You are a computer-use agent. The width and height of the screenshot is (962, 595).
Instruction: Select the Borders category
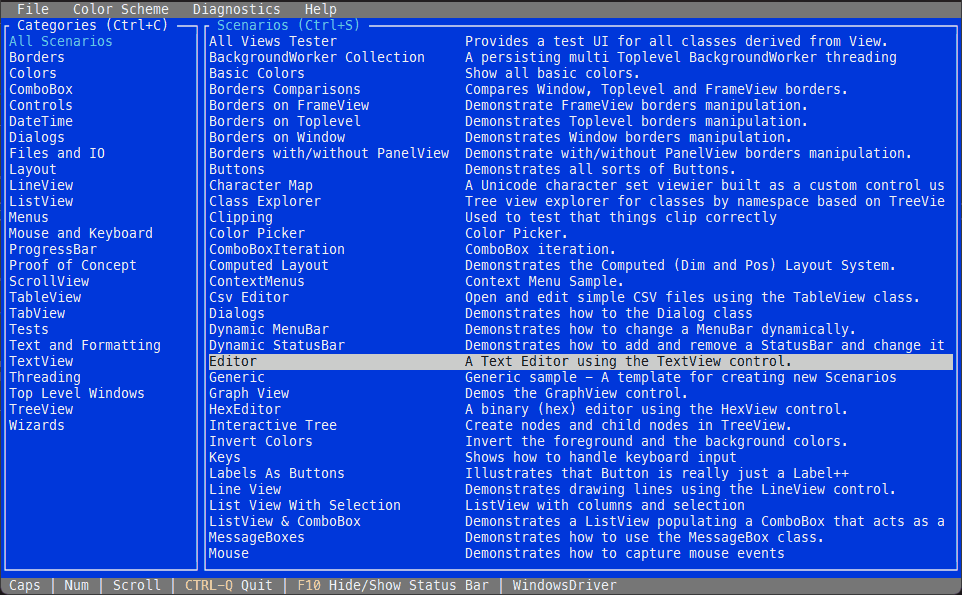pyautogui.click(x=36, y=57)
